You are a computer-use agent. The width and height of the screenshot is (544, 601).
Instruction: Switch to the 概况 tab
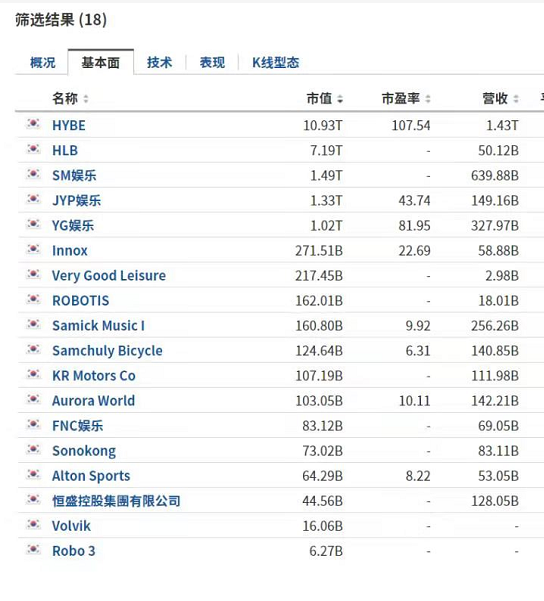pyautogui.click(x=43, y=62)
